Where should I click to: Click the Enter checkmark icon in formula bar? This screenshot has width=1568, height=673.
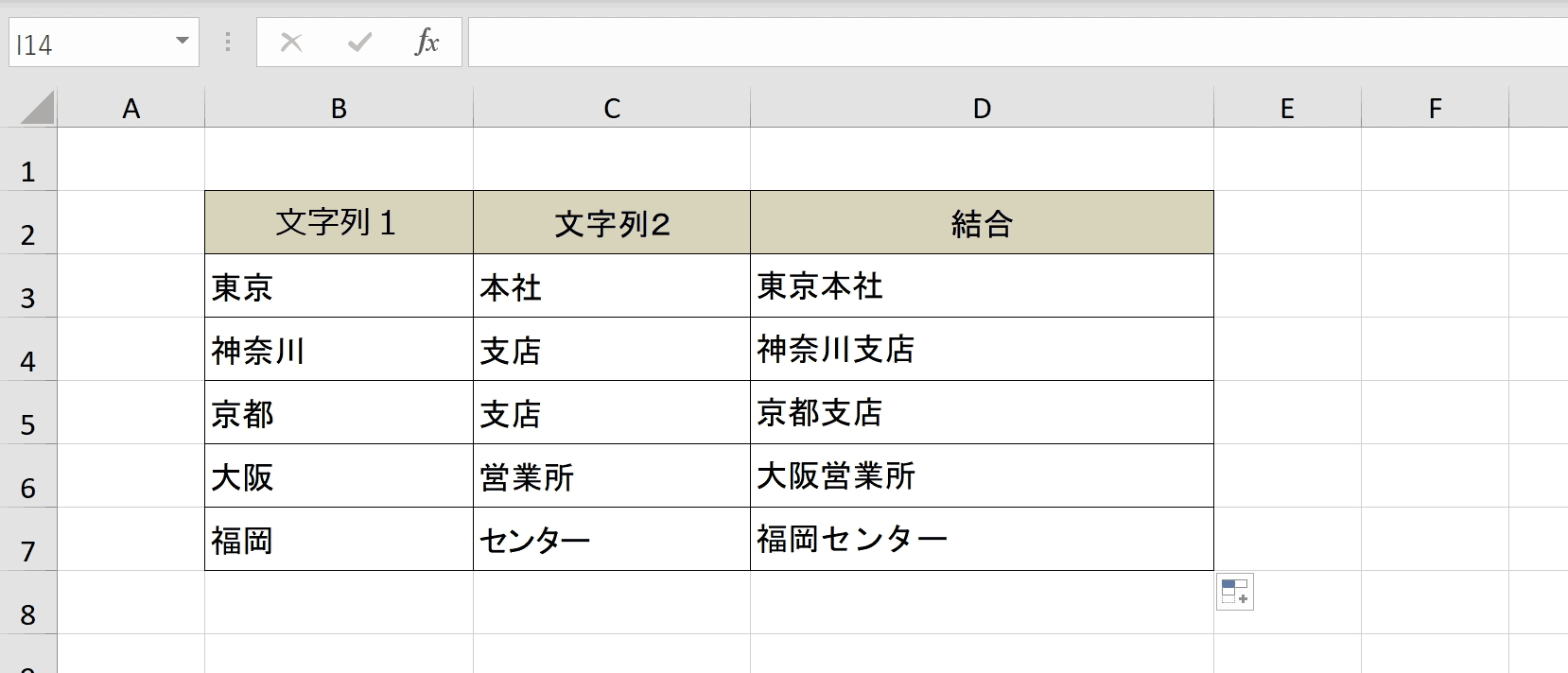359,43
